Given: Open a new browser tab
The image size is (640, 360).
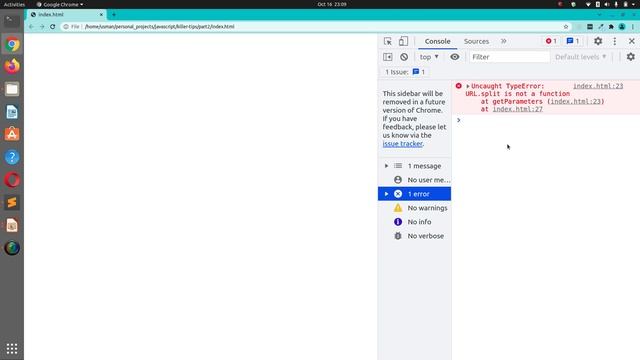Looking at the screenshot, I should coord(114,14).
